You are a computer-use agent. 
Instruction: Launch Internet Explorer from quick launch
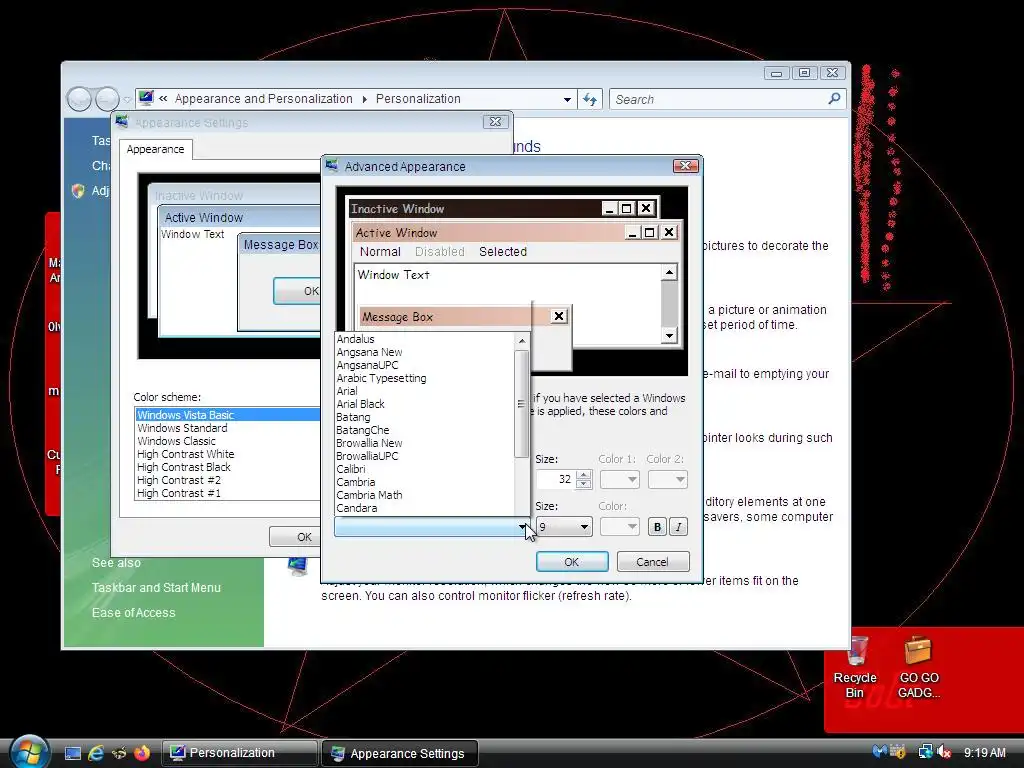96,753
